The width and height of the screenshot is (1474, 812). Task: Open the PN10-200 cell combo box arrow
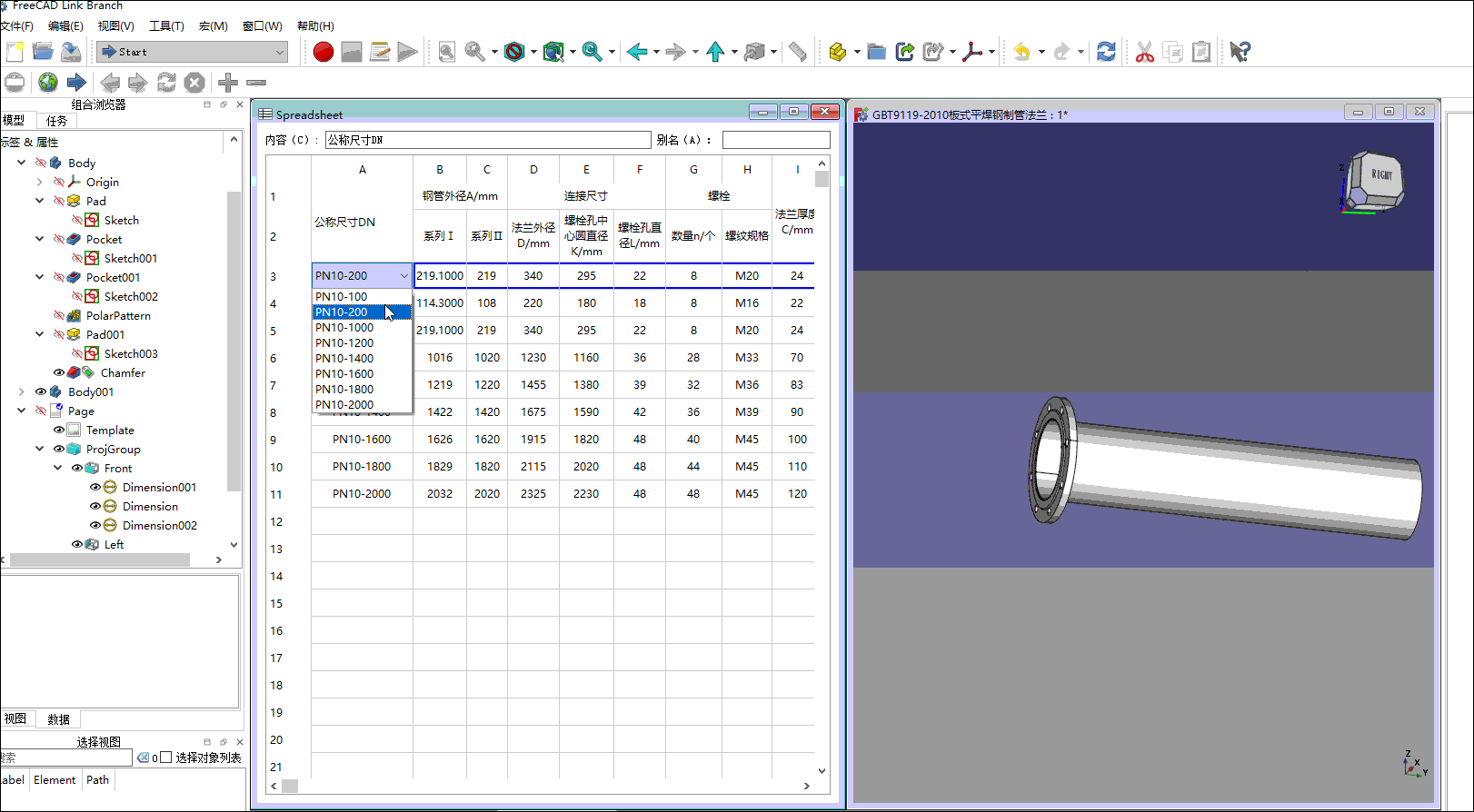coord(404,276)
